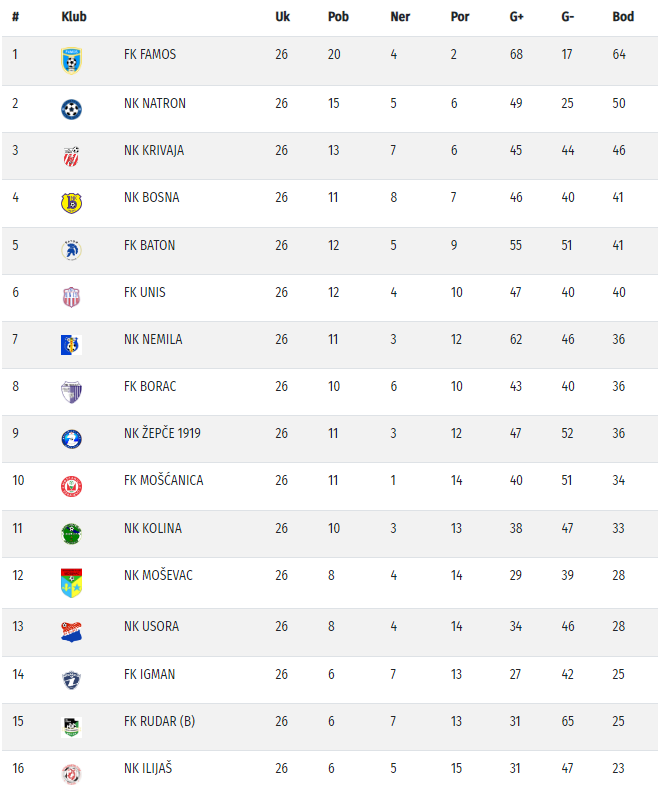Image resolution: width=658 pixels, height=793 pixels.
Task: Open the FK Borac team link
Action: point(150,386)
